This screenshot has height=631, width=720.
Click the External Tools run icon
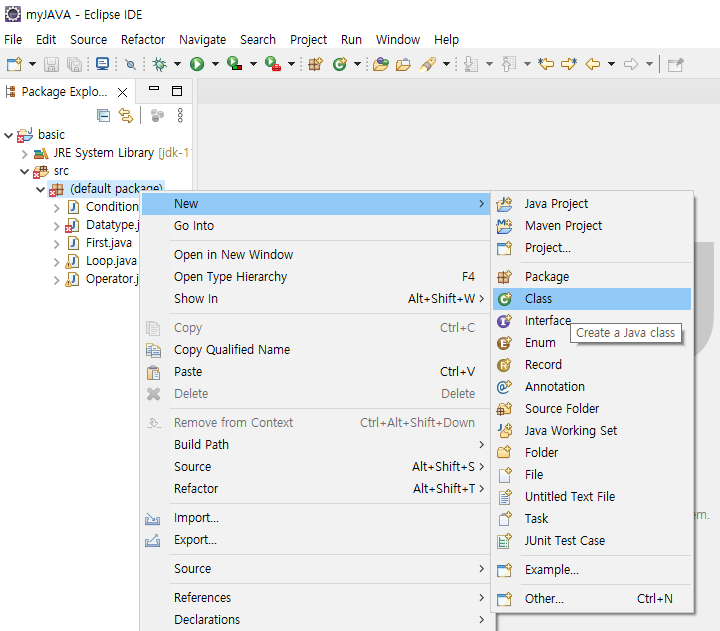[x=273, y=64]
